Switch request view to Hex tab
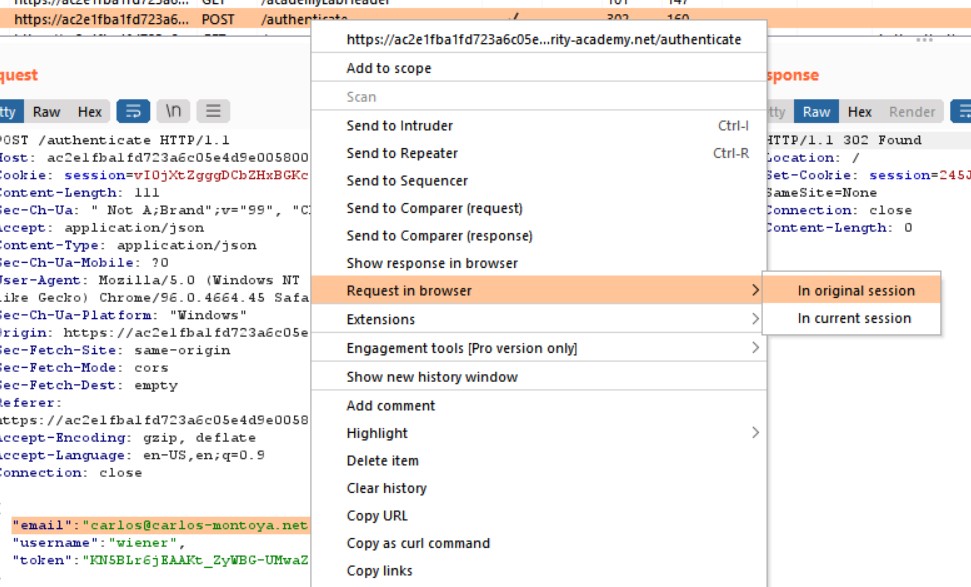971x587 pixels. click(90, 112)
